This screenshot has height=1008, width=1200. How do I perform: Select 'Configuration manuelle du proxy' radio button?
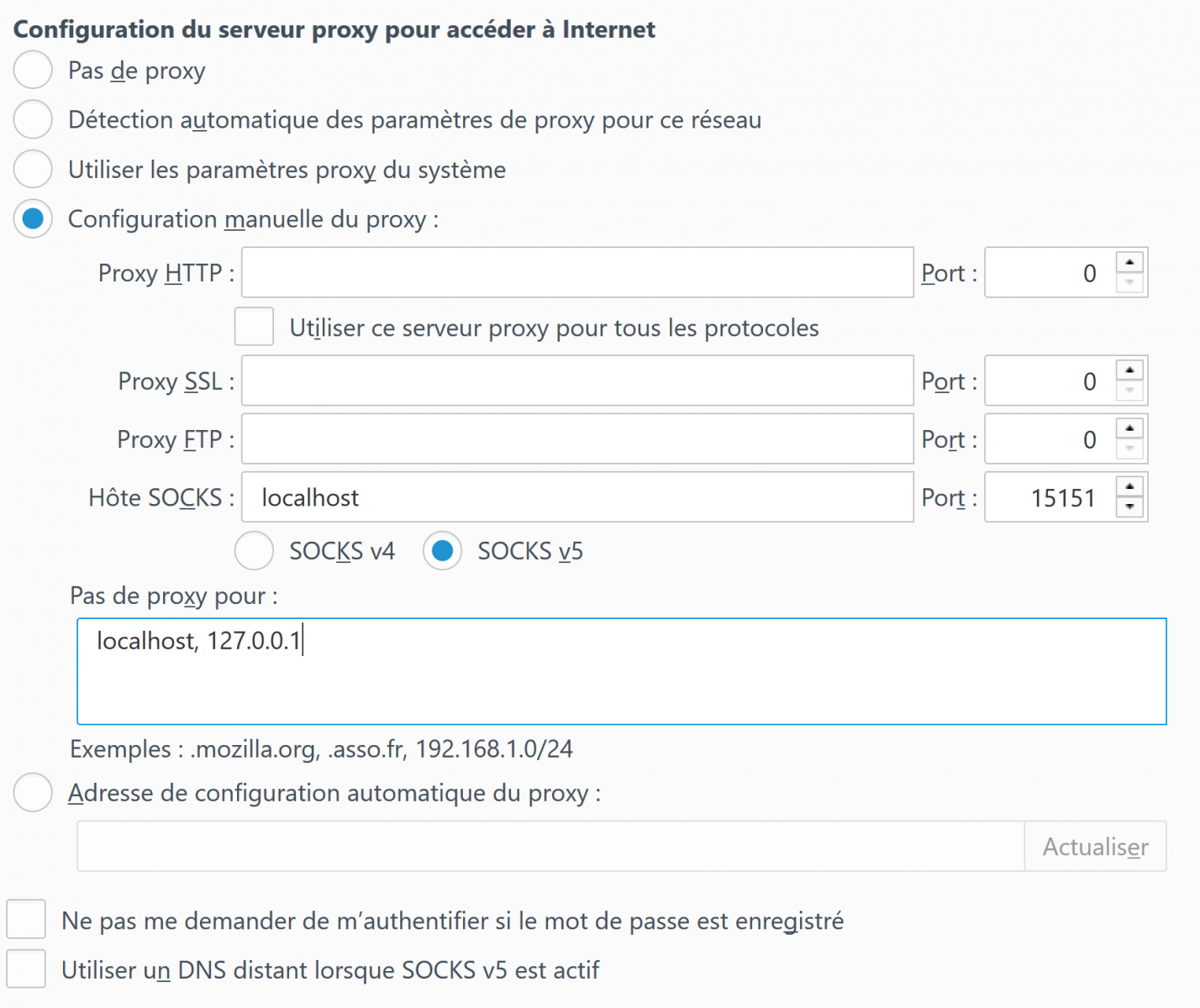click(33, 219)
